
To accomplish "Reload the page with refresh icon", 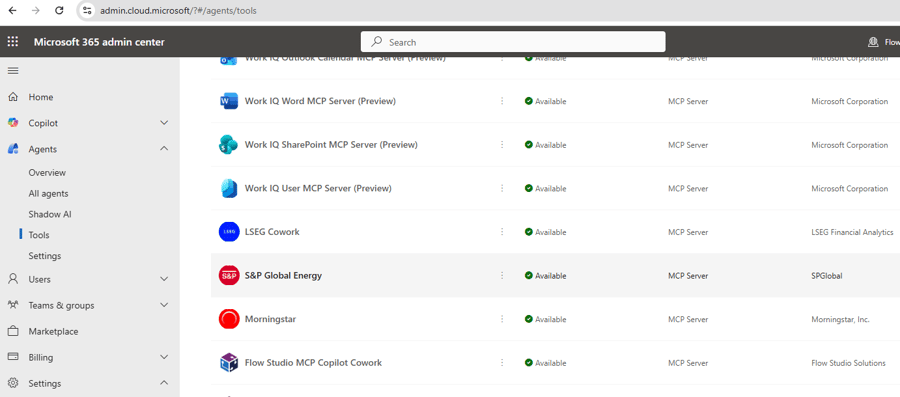I will 59,10.
